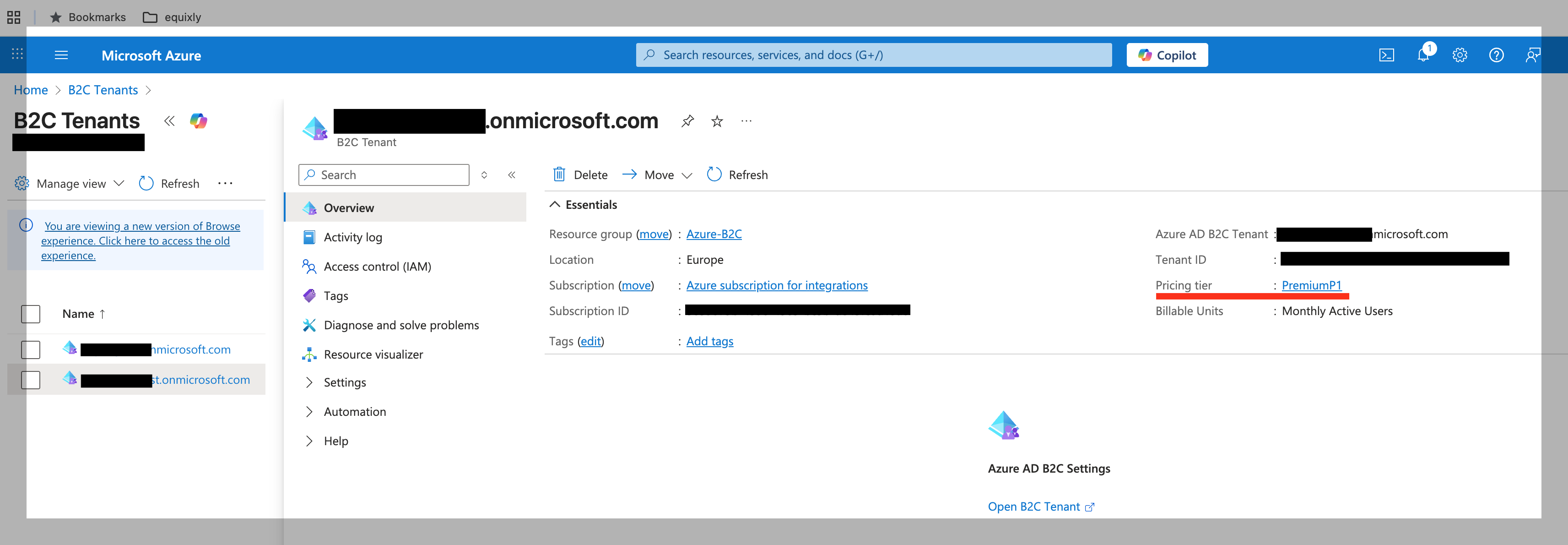Image resolution: width=1568 pixels, height=545 pixels.
Task: Collapse the resource menu sidebar
Action: [512, 175]
